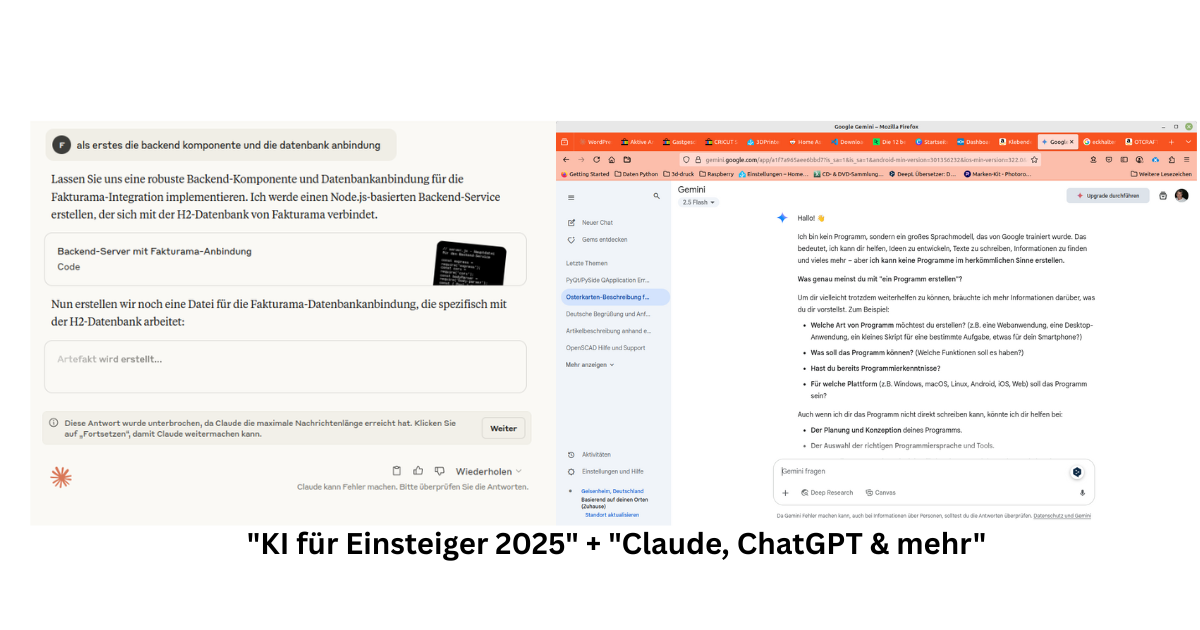Open the 2.5 Flash model dropdown
Image resolution: width=1200 pixels, height=630 pixels.
[x=699, y=202]
